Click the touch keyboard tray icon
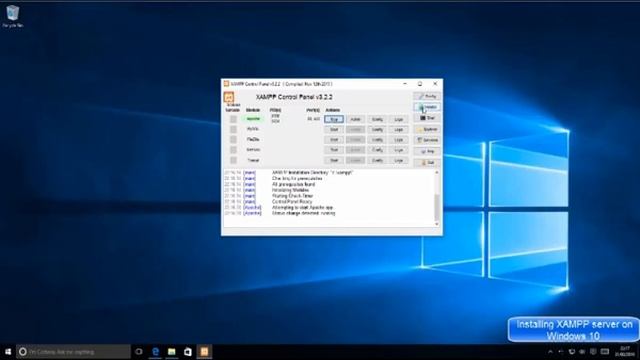 [x=605, y=352]
